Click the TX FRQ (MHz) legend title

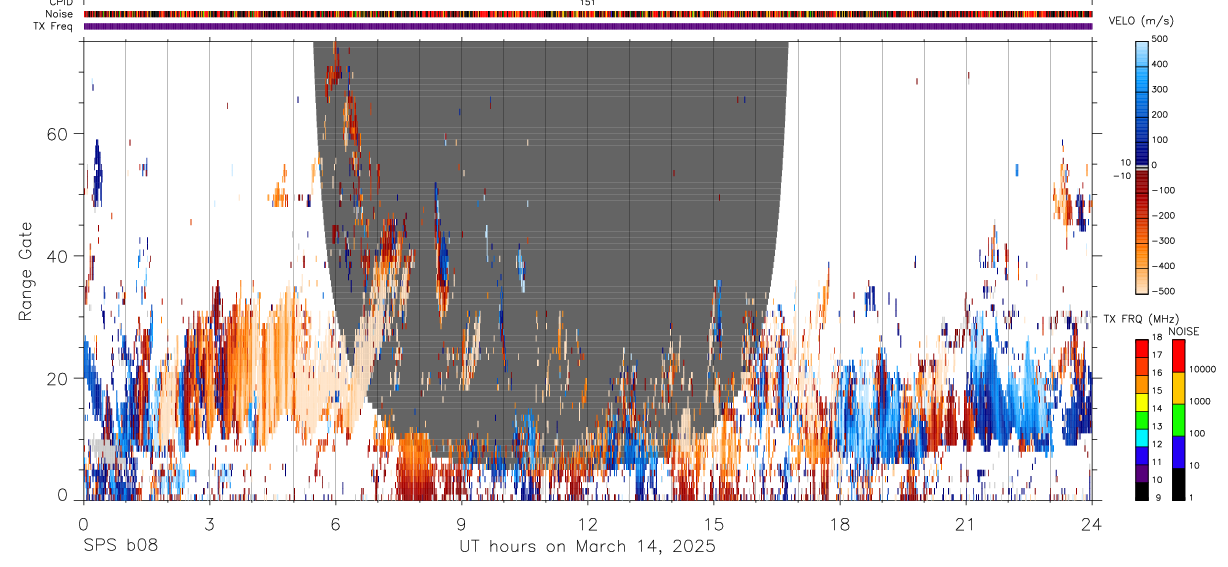1141,319
